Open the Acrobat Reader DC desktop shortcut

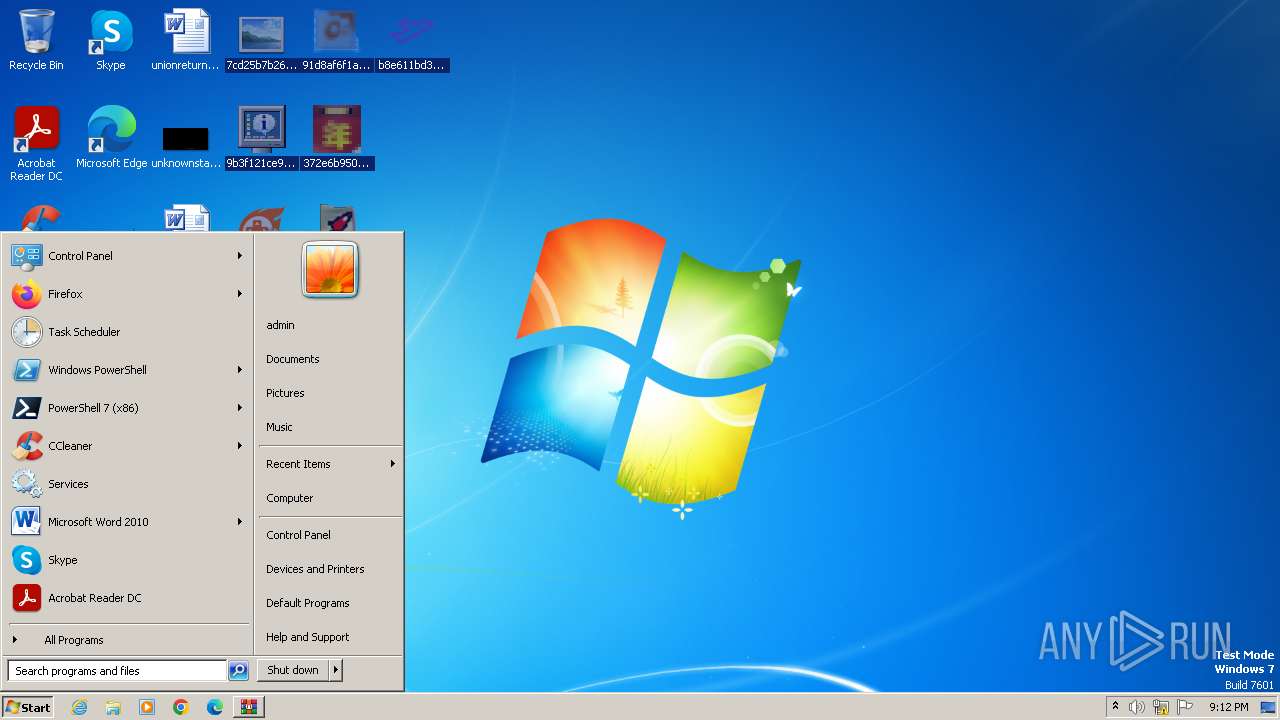click(x=37, y=143)
